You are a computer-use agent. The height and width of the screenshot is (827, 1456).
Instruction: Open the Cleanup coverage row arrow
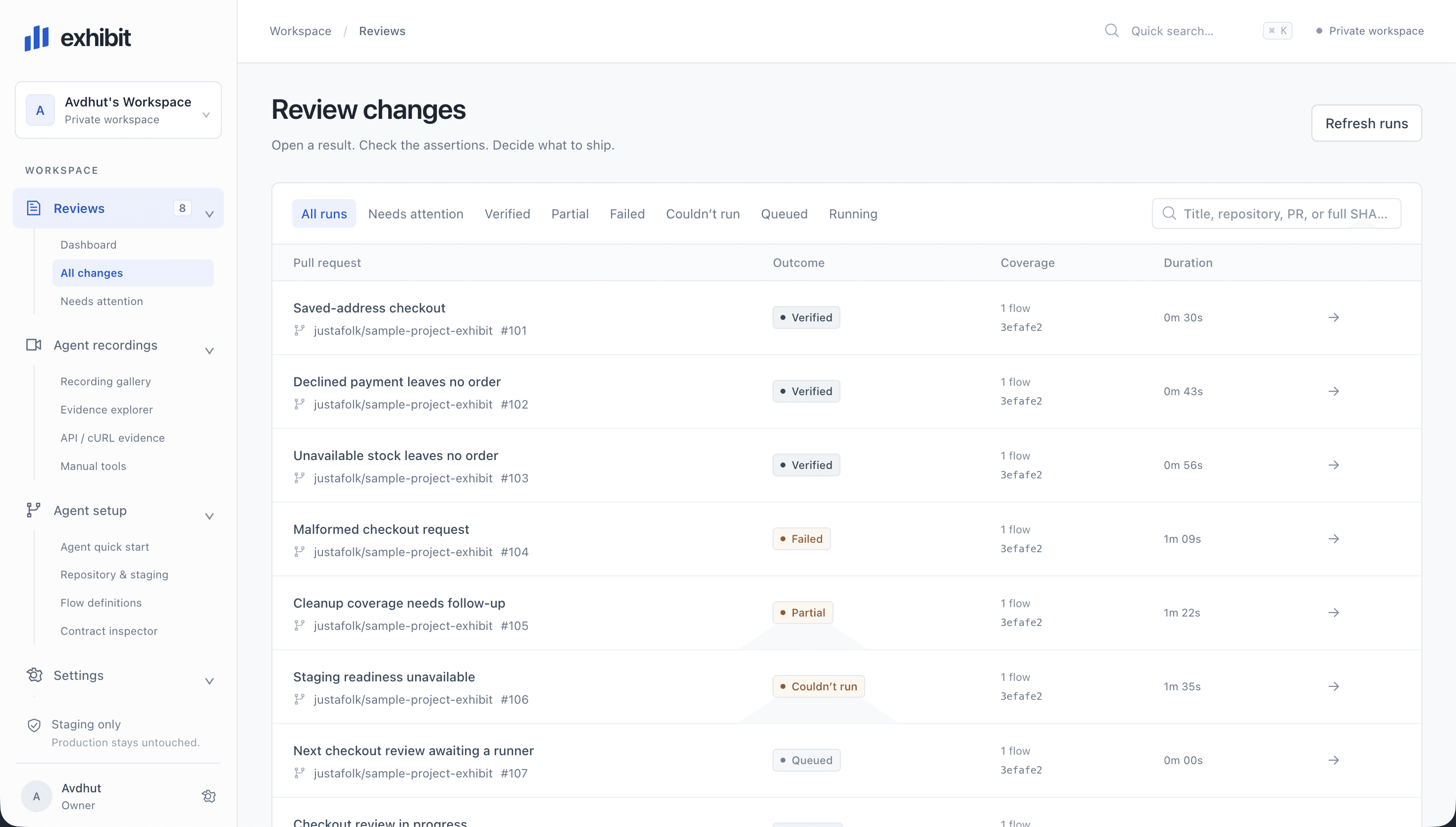(x=1333, y=613)
